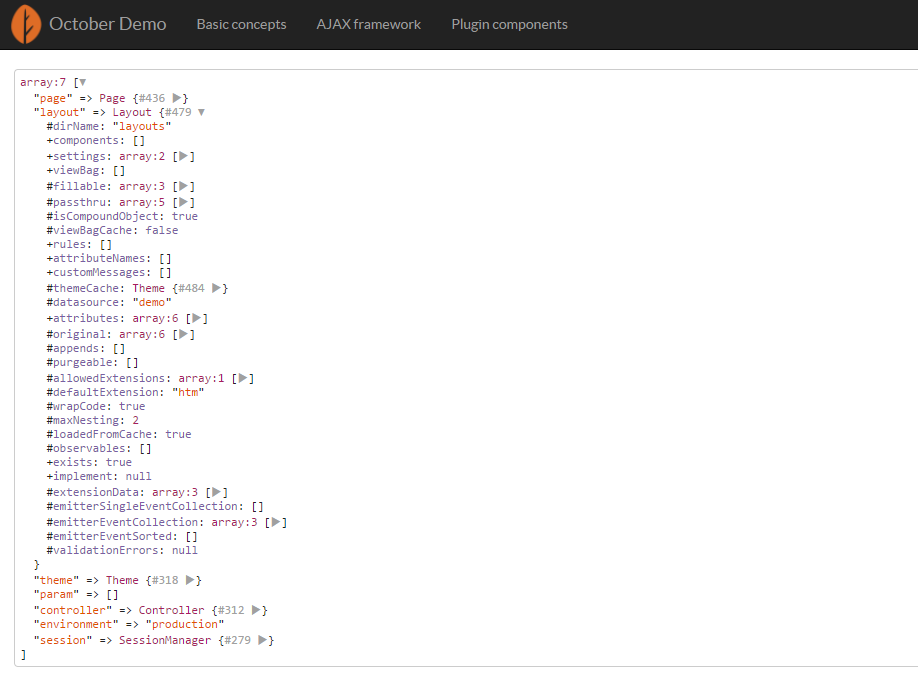
Task: Click the #wrapCode property name
Action: pos(79,406)
